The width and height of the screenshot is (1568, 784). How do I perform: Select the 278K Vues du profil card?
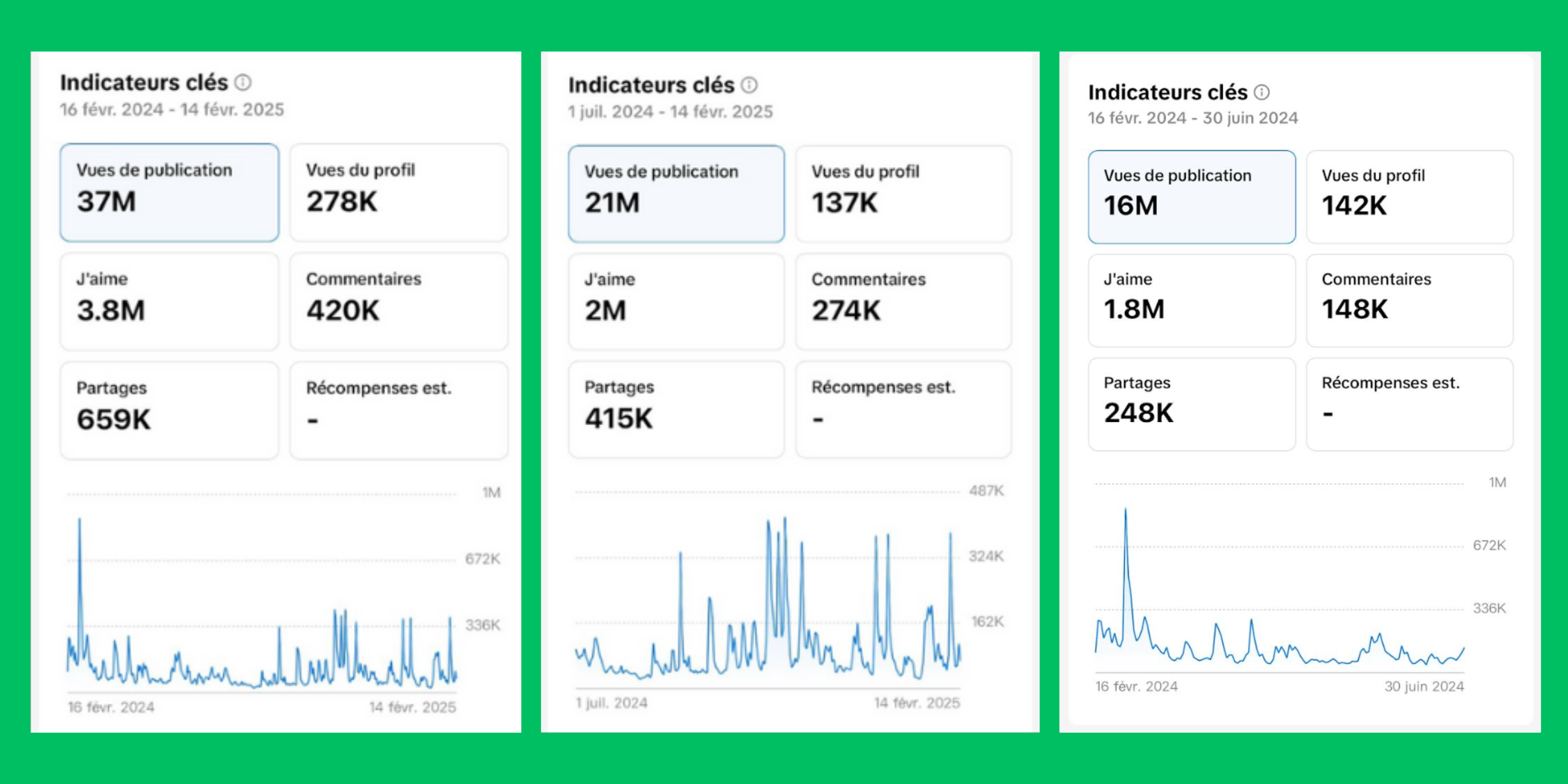399,192
